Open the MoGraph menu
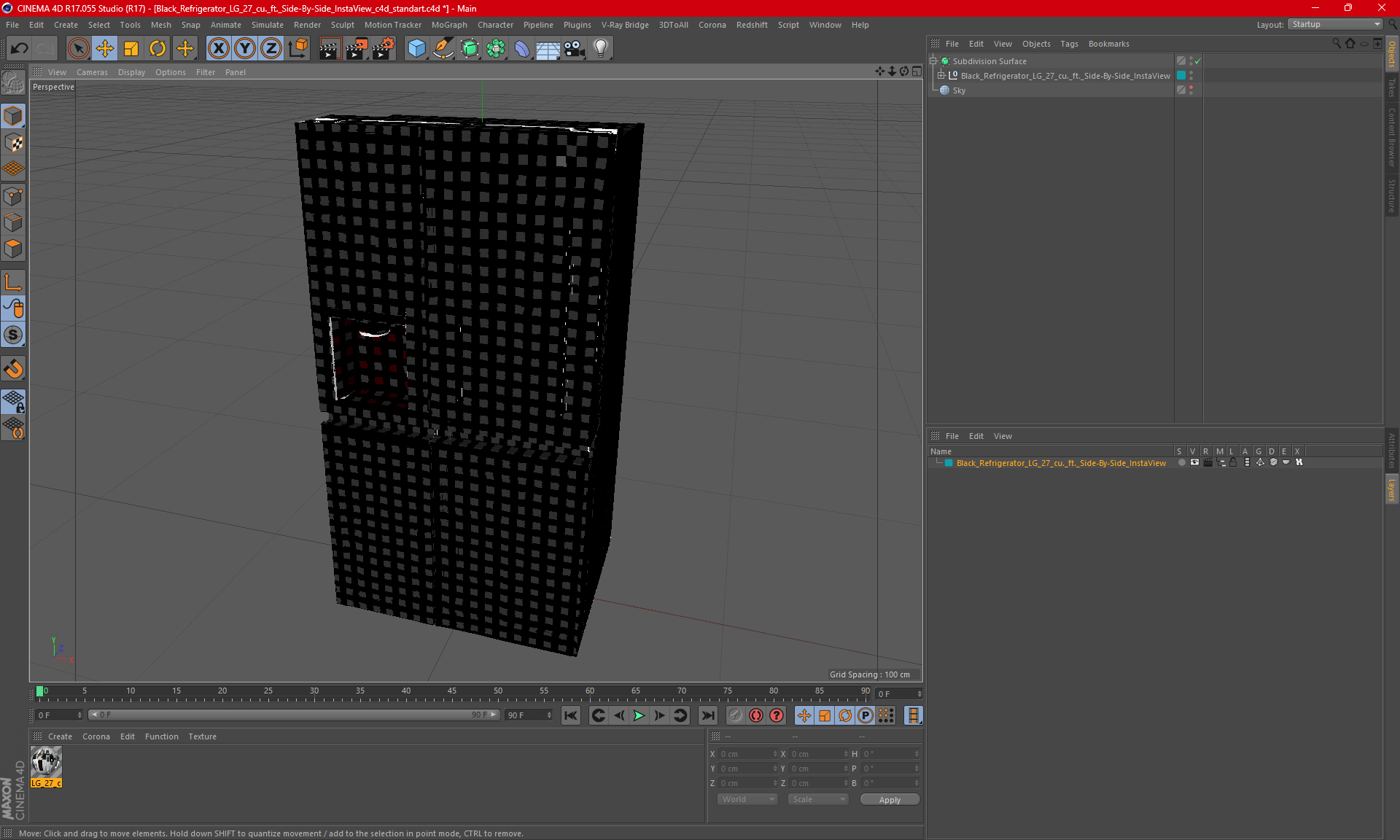Image resolution: width=1400 pixels, height=840 pixels. [449, 25]
